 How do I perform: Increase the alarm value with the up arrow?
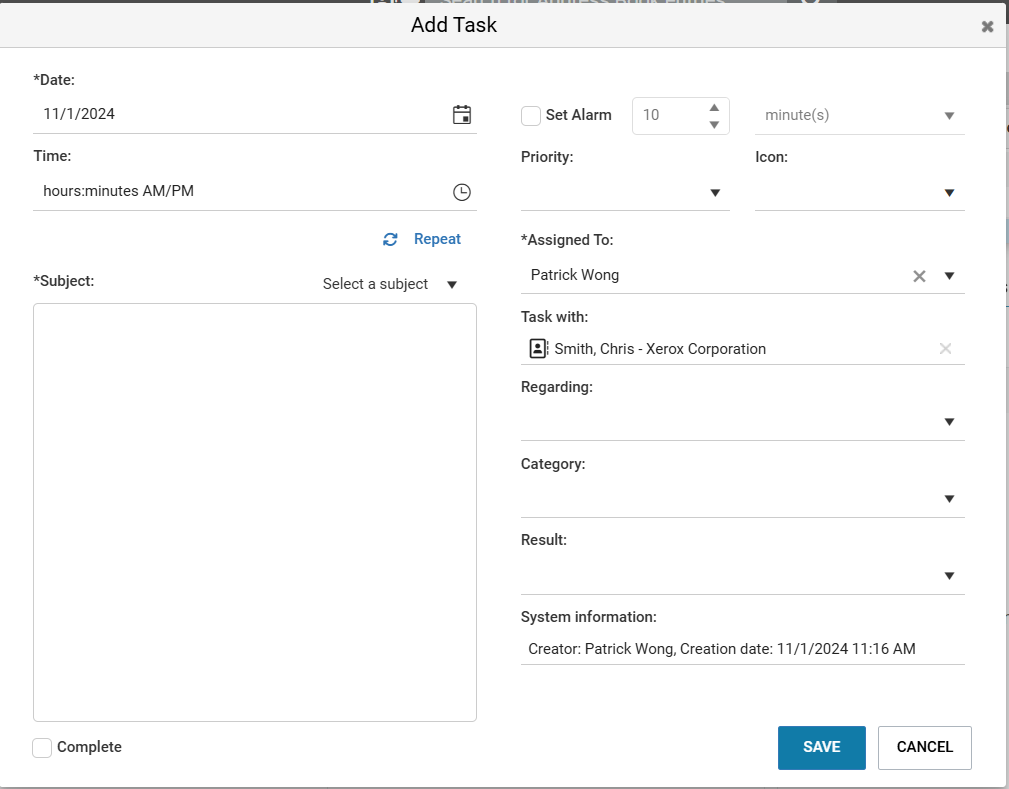(x=714, y=107)
